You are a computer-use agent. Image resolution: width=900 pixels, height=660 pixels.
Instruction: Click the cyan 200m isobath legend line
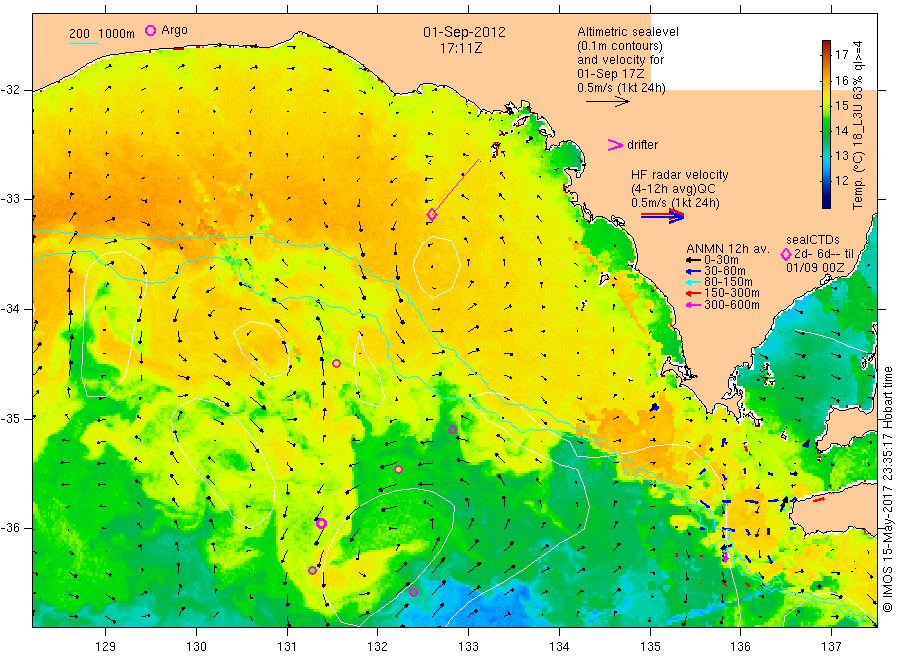pos(83,42)
